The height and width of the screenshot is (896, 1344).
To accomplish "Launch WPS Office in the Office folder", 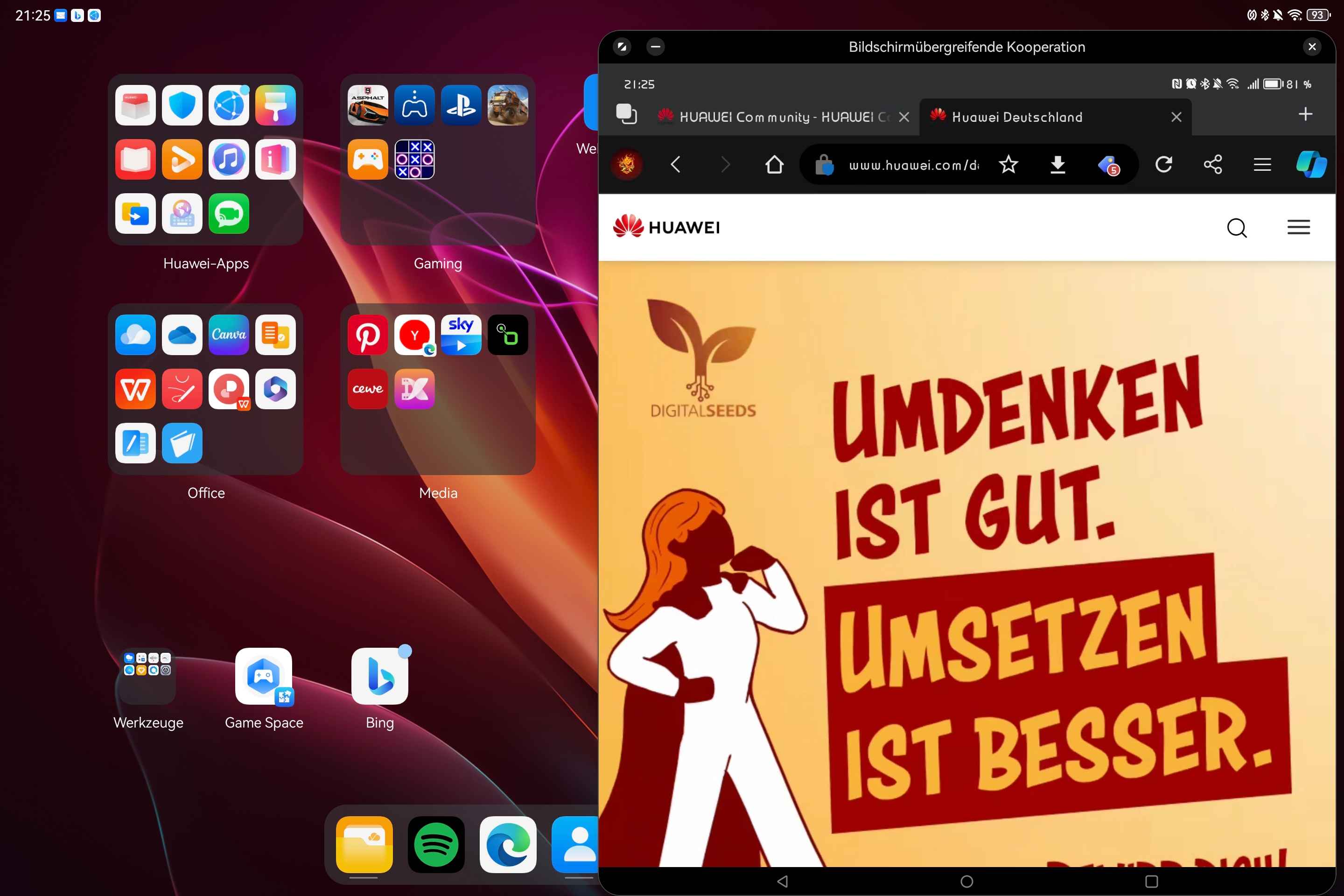I will coord(135,389).
